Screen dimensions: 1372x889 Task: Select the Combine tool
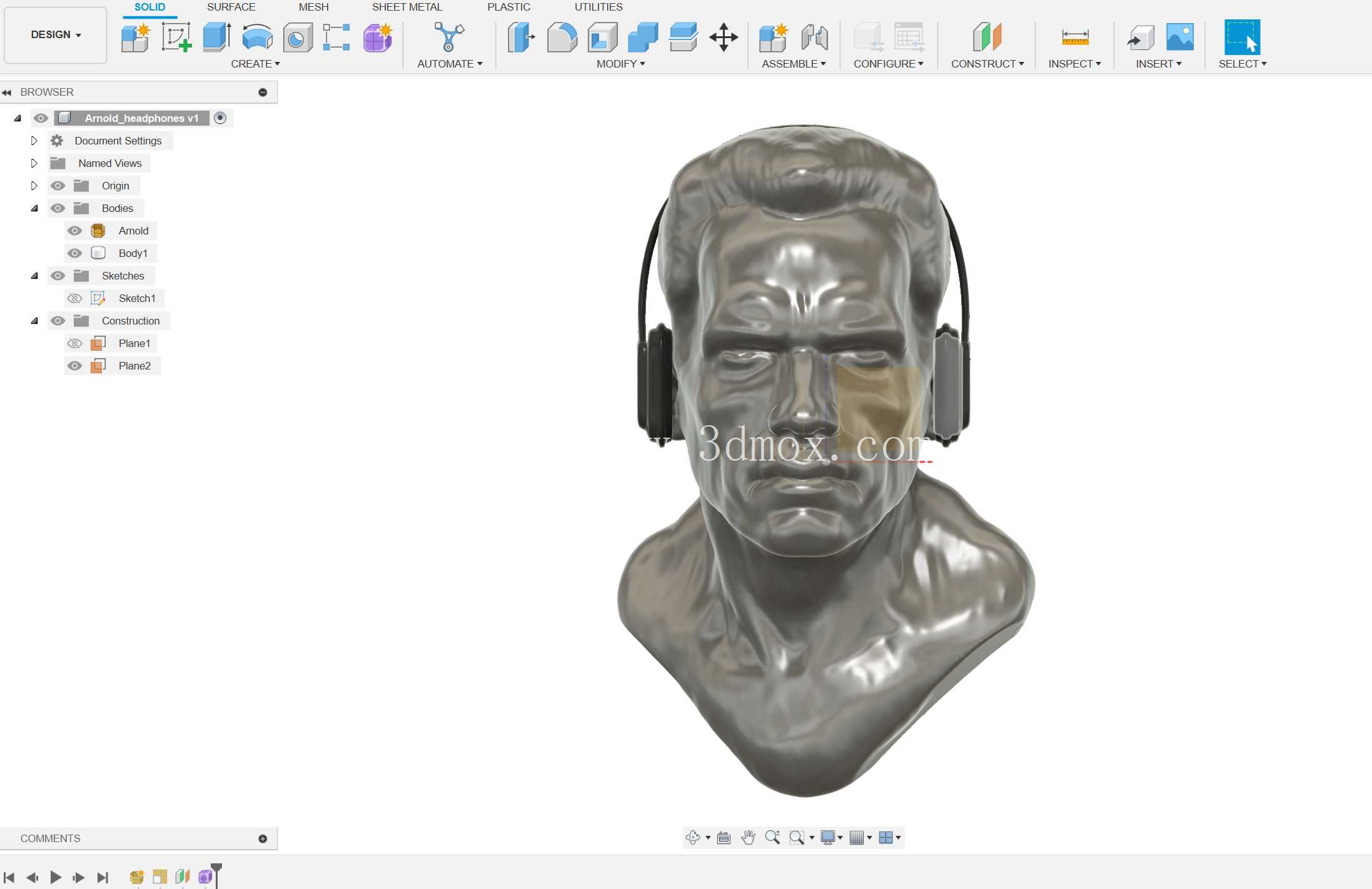[643, 38]
